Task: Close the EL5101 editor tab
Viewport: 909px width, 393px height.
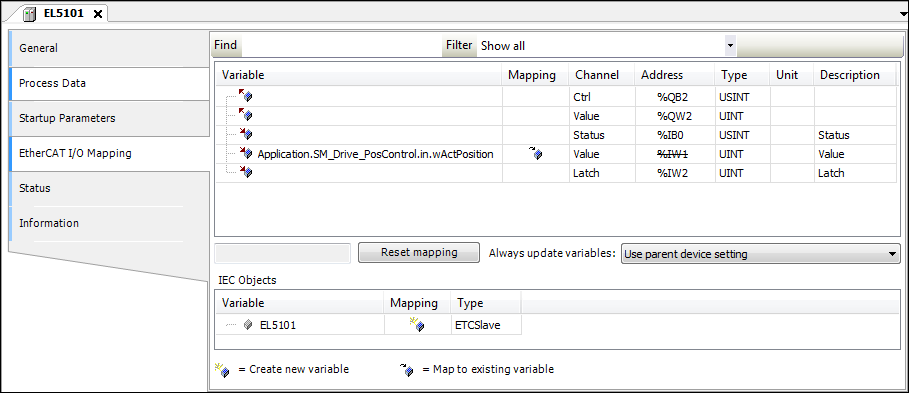Action: (x=97, y=14)
